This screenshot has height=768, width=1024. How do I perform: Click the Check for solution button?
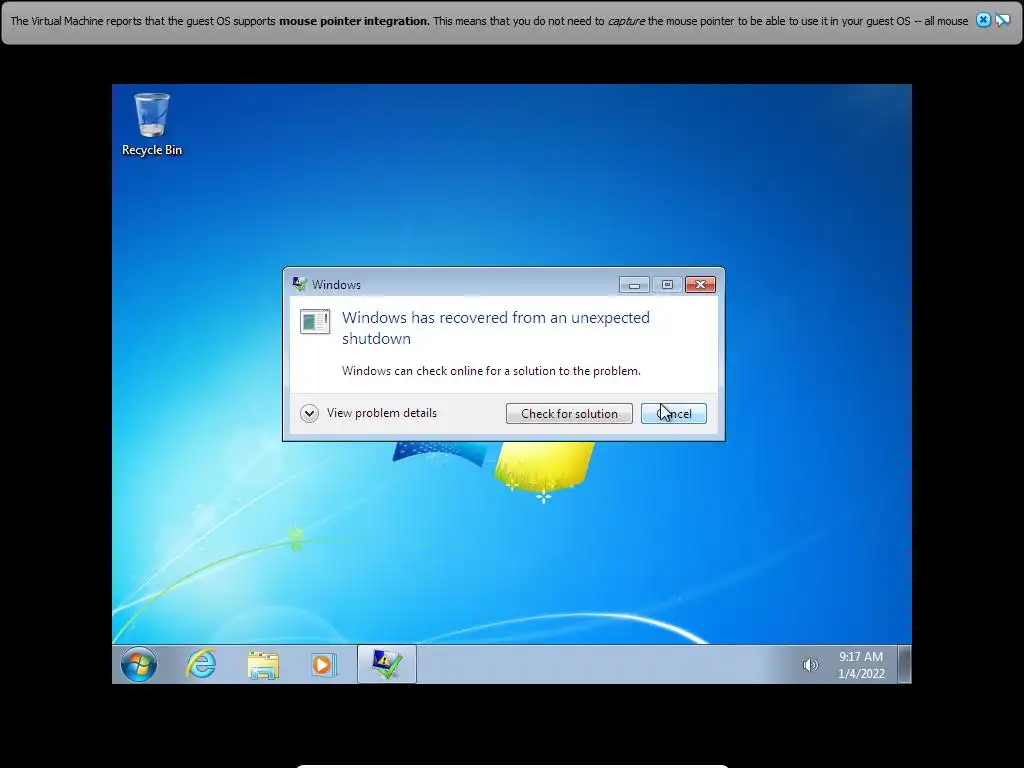coord(569,413)
